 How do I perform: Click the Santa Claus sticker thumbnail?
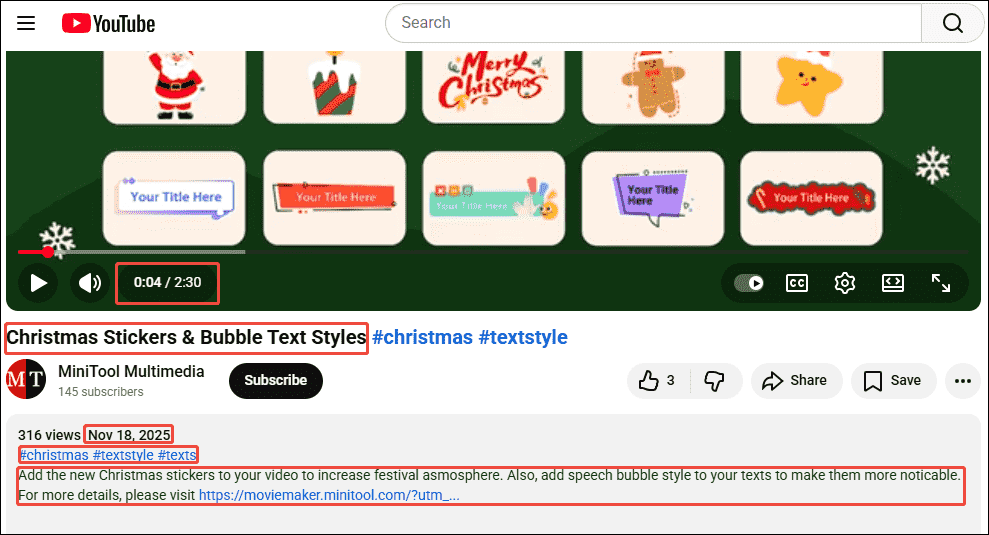click(175, 86)
